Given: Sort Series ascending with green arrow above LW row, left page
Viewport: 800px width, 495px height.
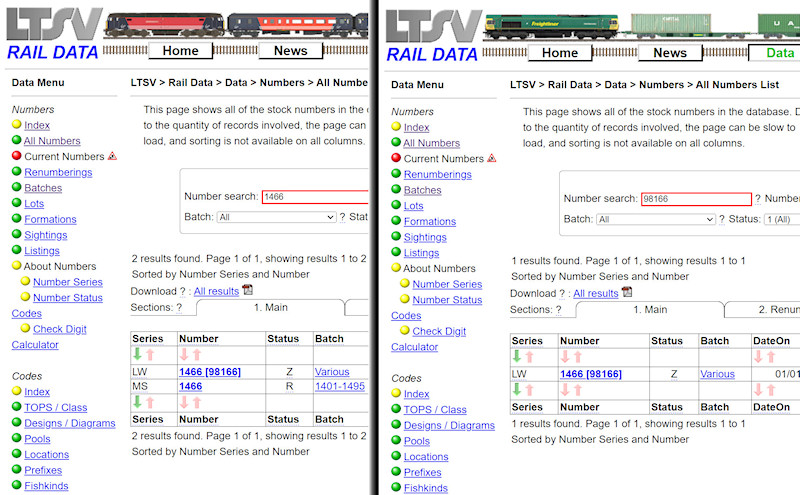Looking at the screenshot, I should point(137,354).
